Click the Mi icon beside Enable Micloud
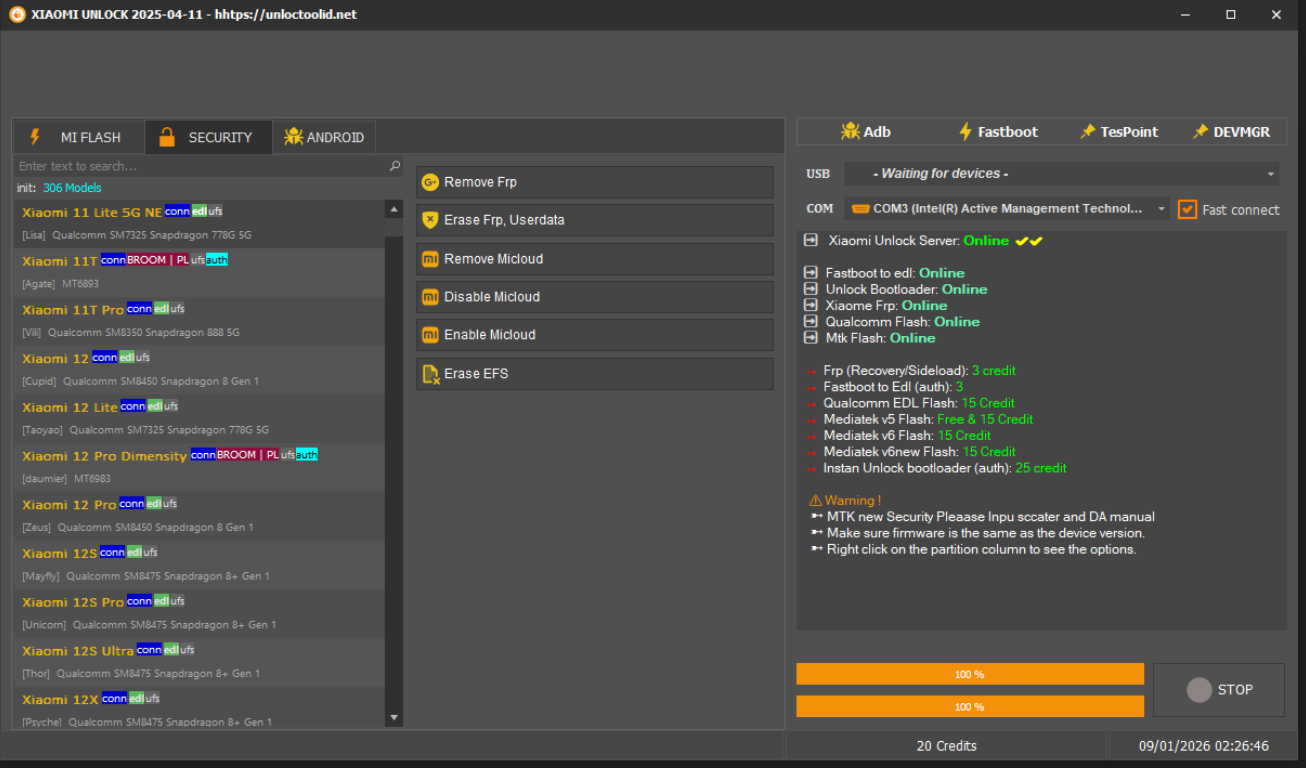This screenshot has height=768, width=1306. coord(430,335)
